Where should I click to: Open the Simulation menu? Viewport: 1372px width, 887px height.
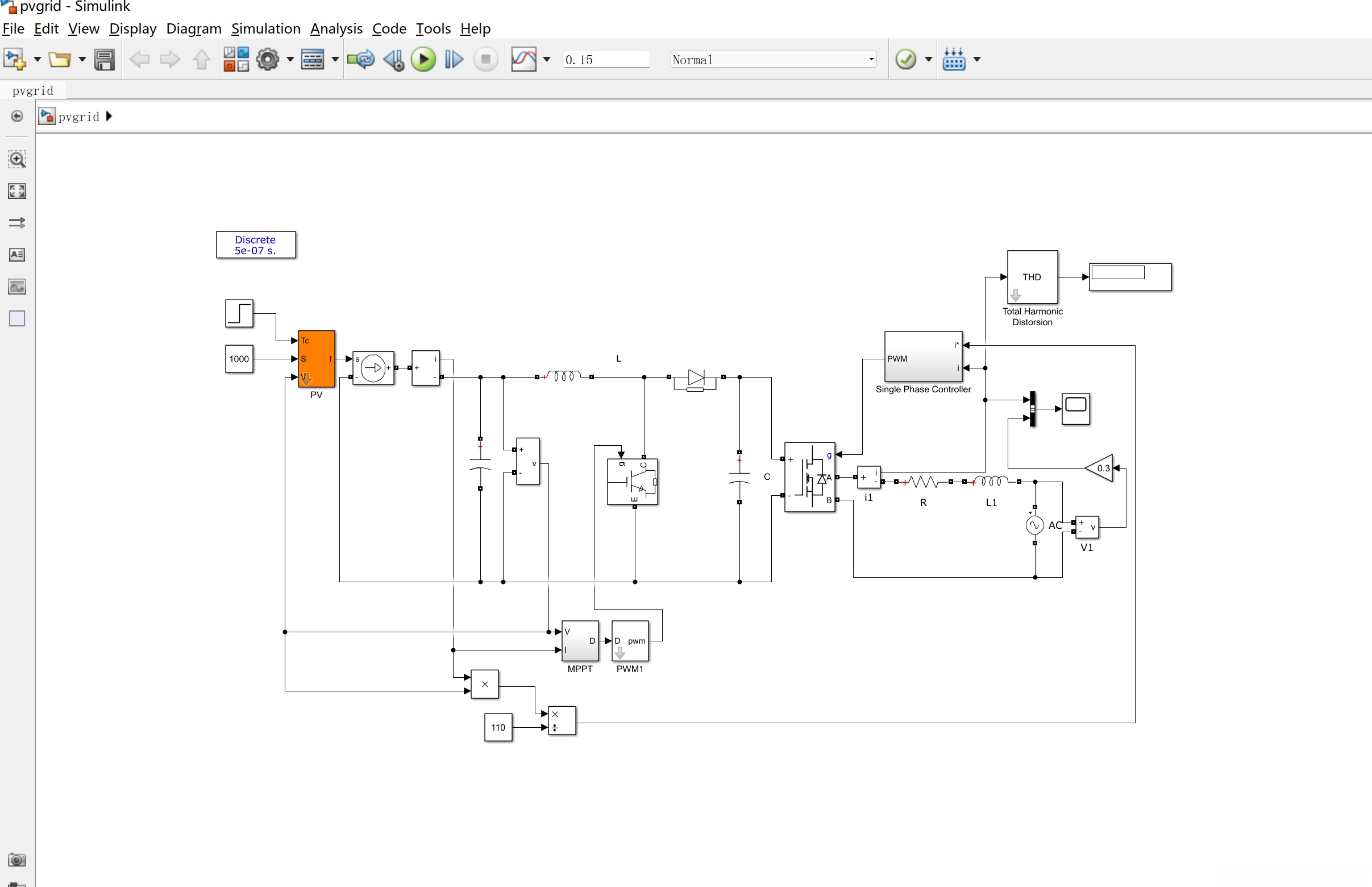265,29
